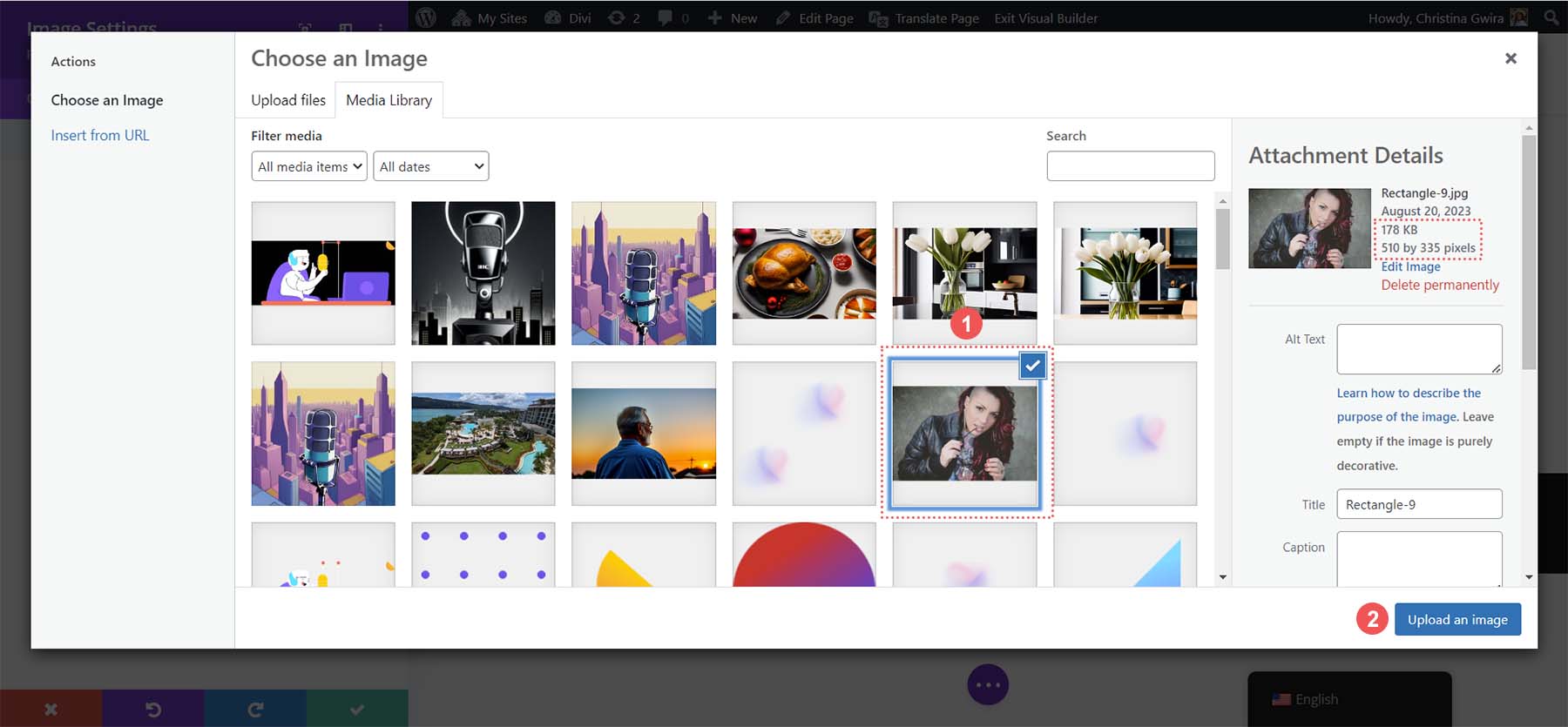Click the August 20, 2023 date text
1568x727 pixels.
pyautogui.click(x=1426, y=212)
